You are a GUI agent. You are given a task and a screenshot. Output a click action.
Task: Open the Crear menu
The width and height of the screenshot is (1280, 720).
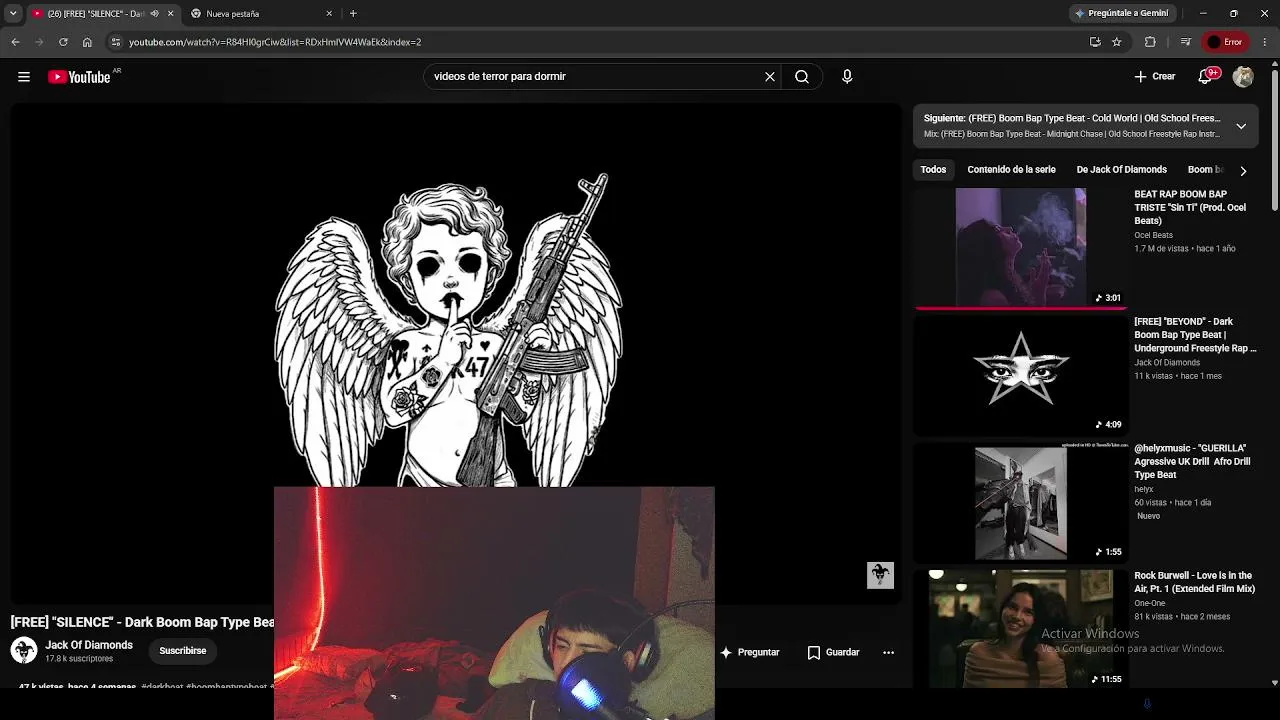coord(1155,76)
